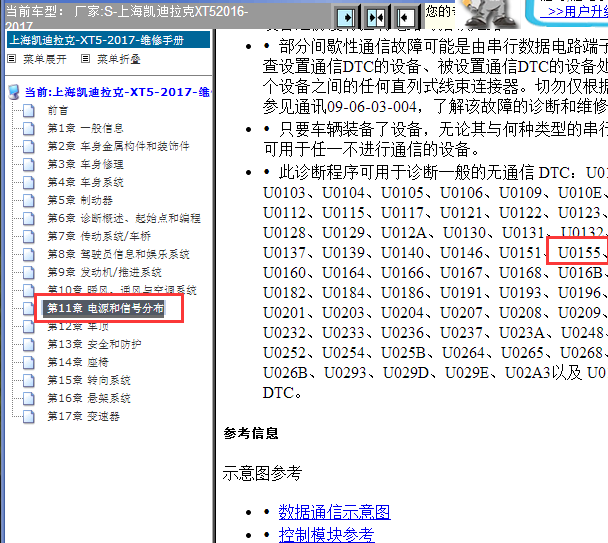608x543 pixels.
Task: Click page icon next to 第13章 安全和防护
Action: pos(29,344)
